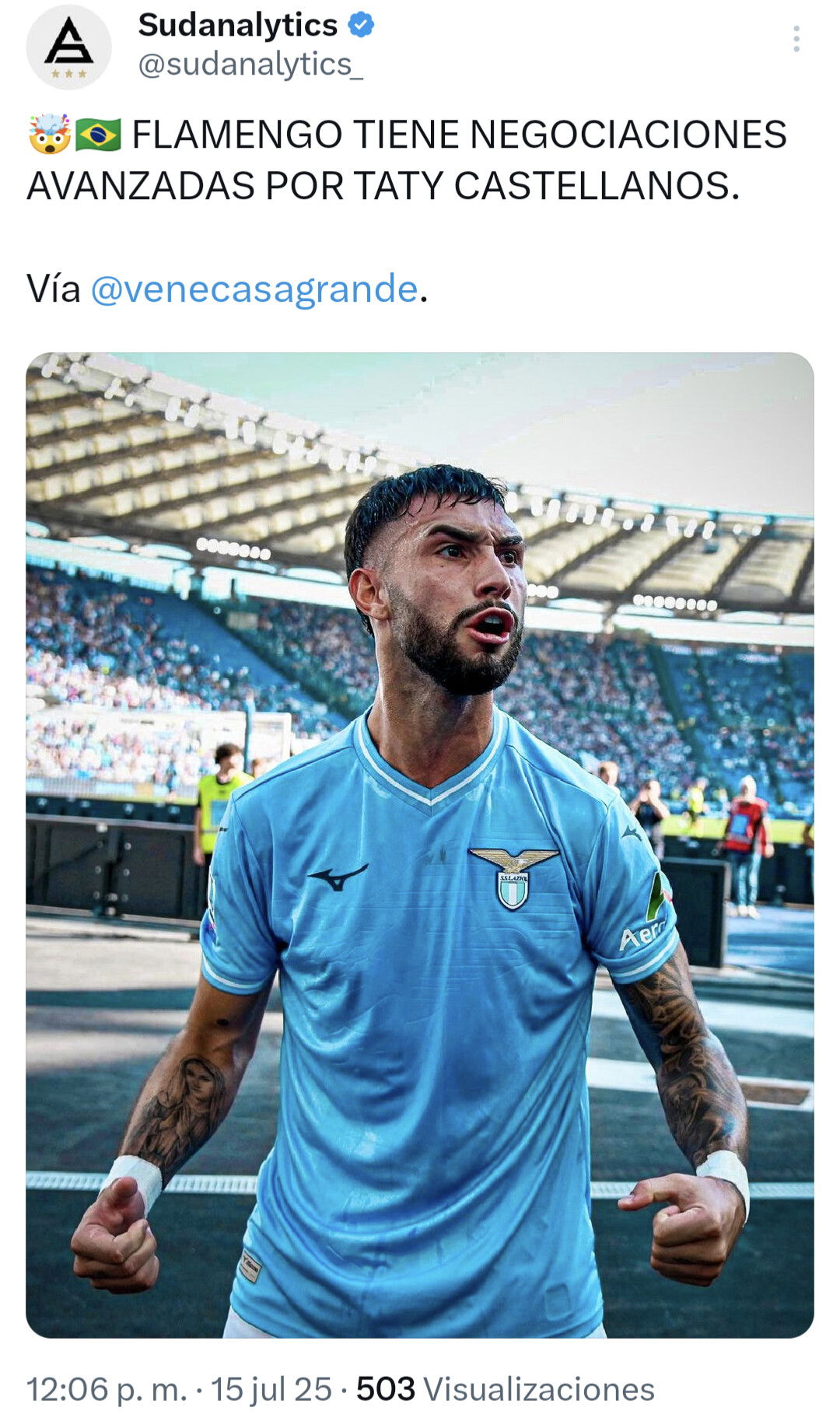Click the 15 jul 25 date

[271, 1389]
